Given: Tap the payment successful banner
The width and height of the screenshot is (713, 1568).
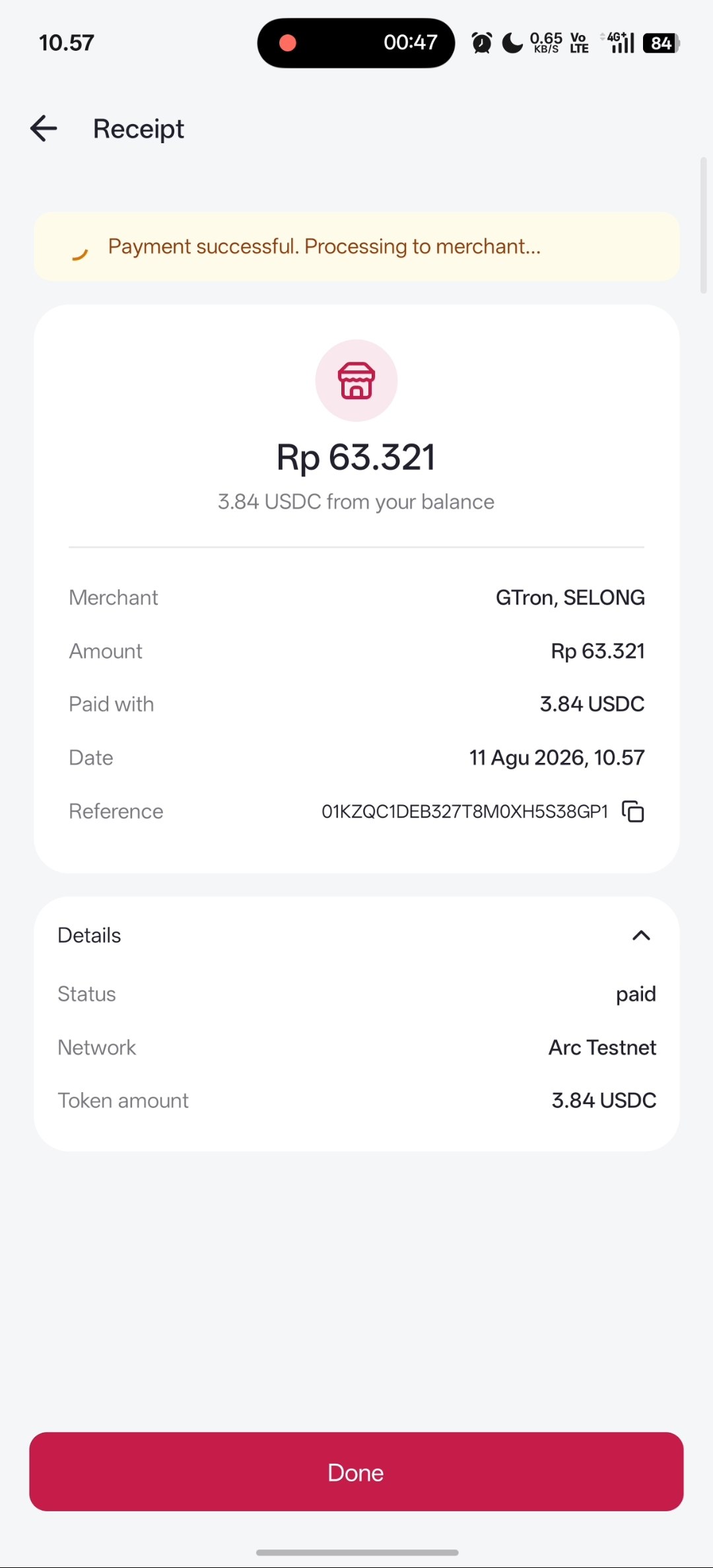Looking at the screenshot, I should [356, 247].
